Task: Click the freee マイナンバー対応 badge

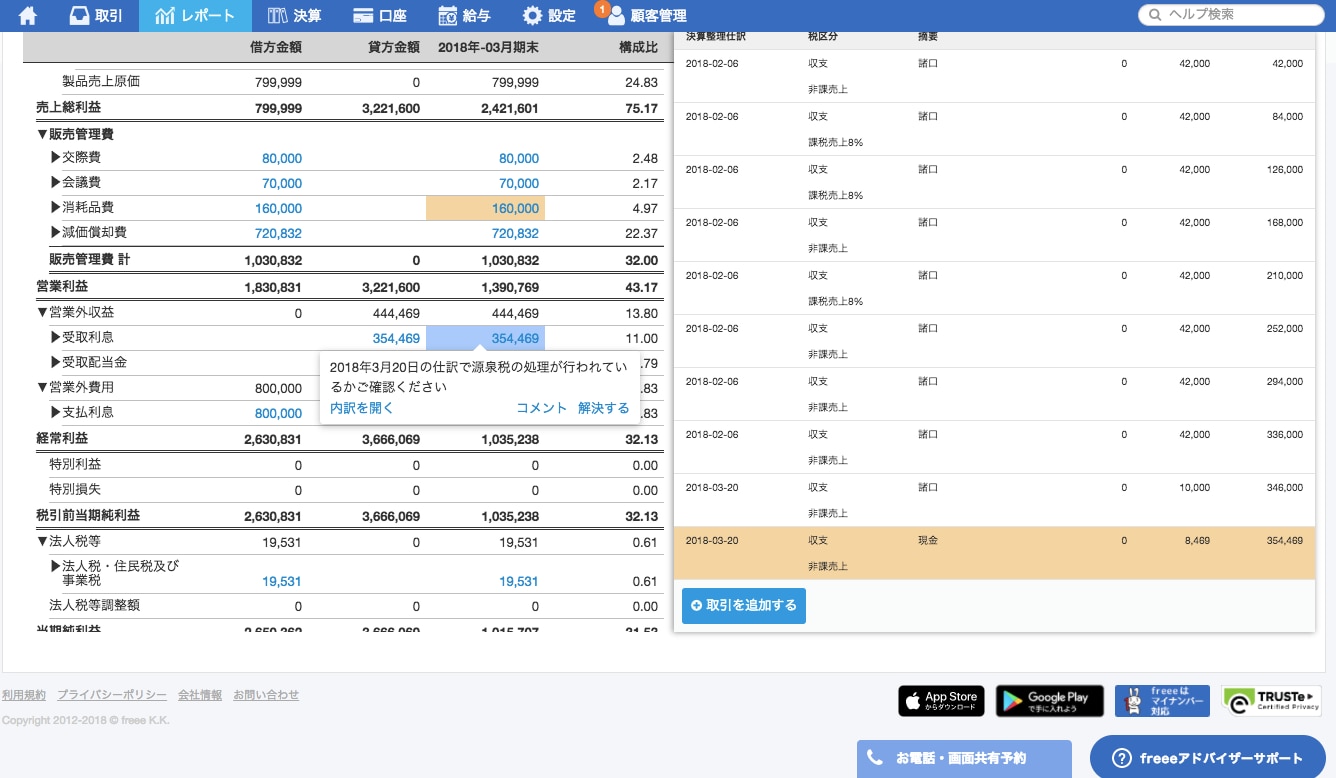Action: 1162,701
